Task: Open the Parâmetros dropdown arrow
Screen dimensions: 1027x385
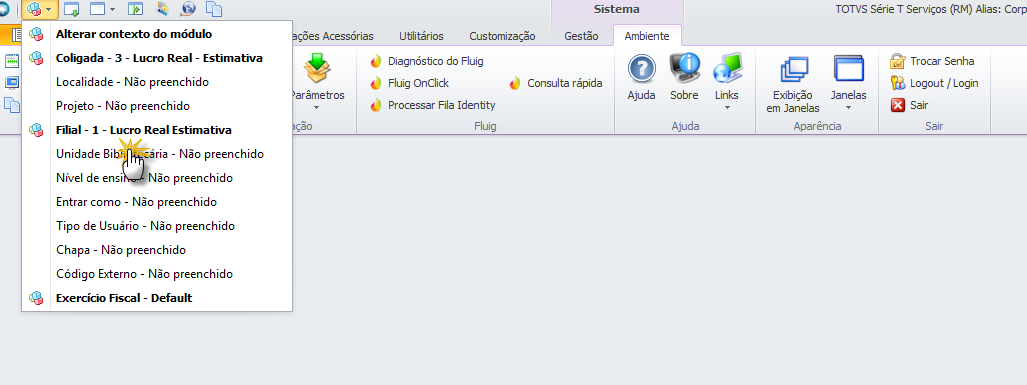Action: coord(317,107)
